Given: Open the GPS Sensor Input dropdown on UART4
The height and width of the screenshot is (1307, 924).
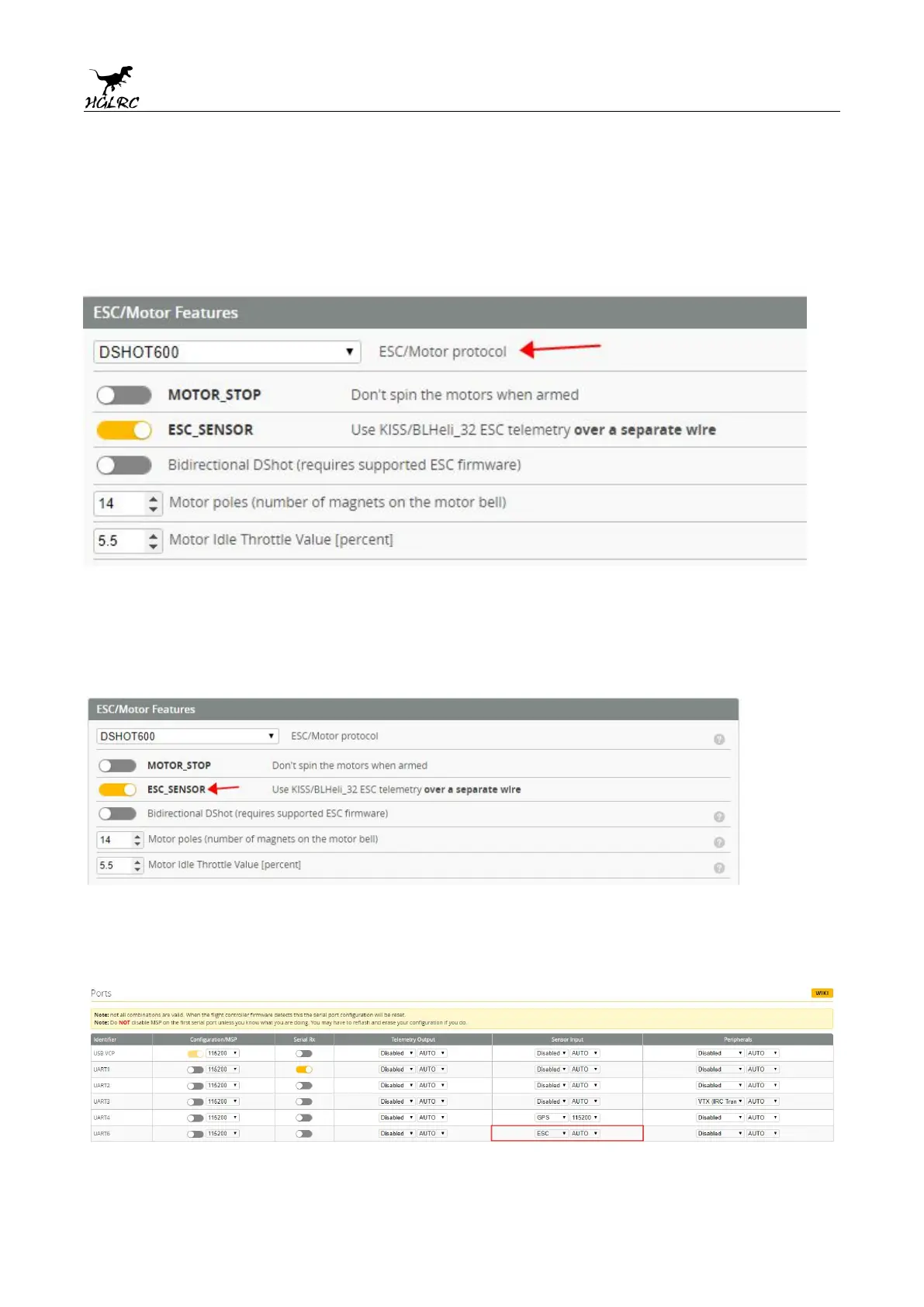Looking at the screenshot, I should (552, 1118).
